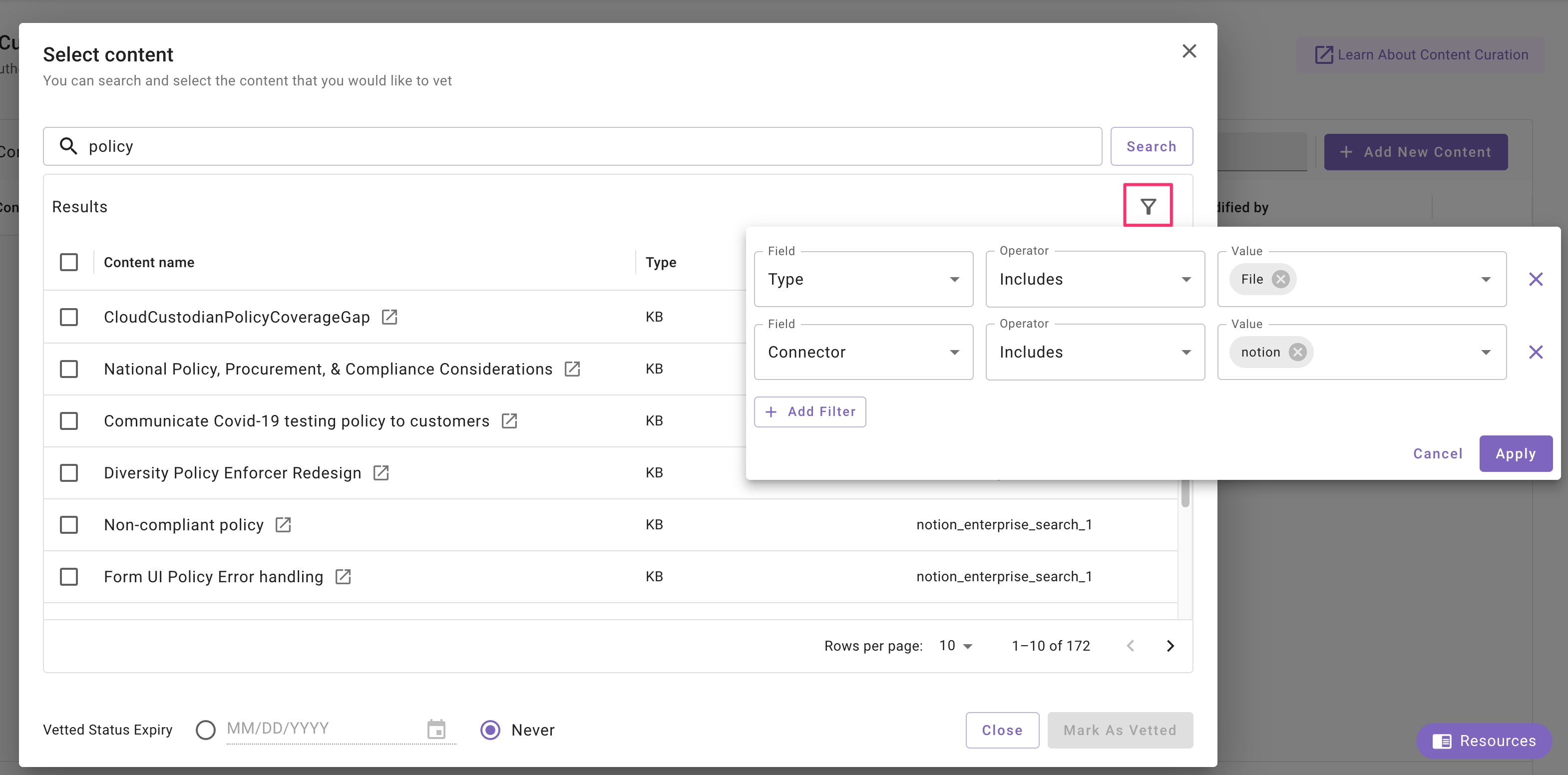Select the date expiry radio button
The height and width of the screenshot is (775, 1568).
(206, 730)
